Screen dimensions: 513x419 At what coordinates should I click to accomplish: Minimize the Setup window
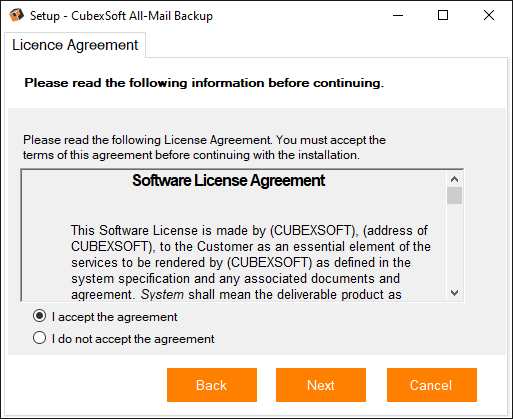[x=398, y=15]
